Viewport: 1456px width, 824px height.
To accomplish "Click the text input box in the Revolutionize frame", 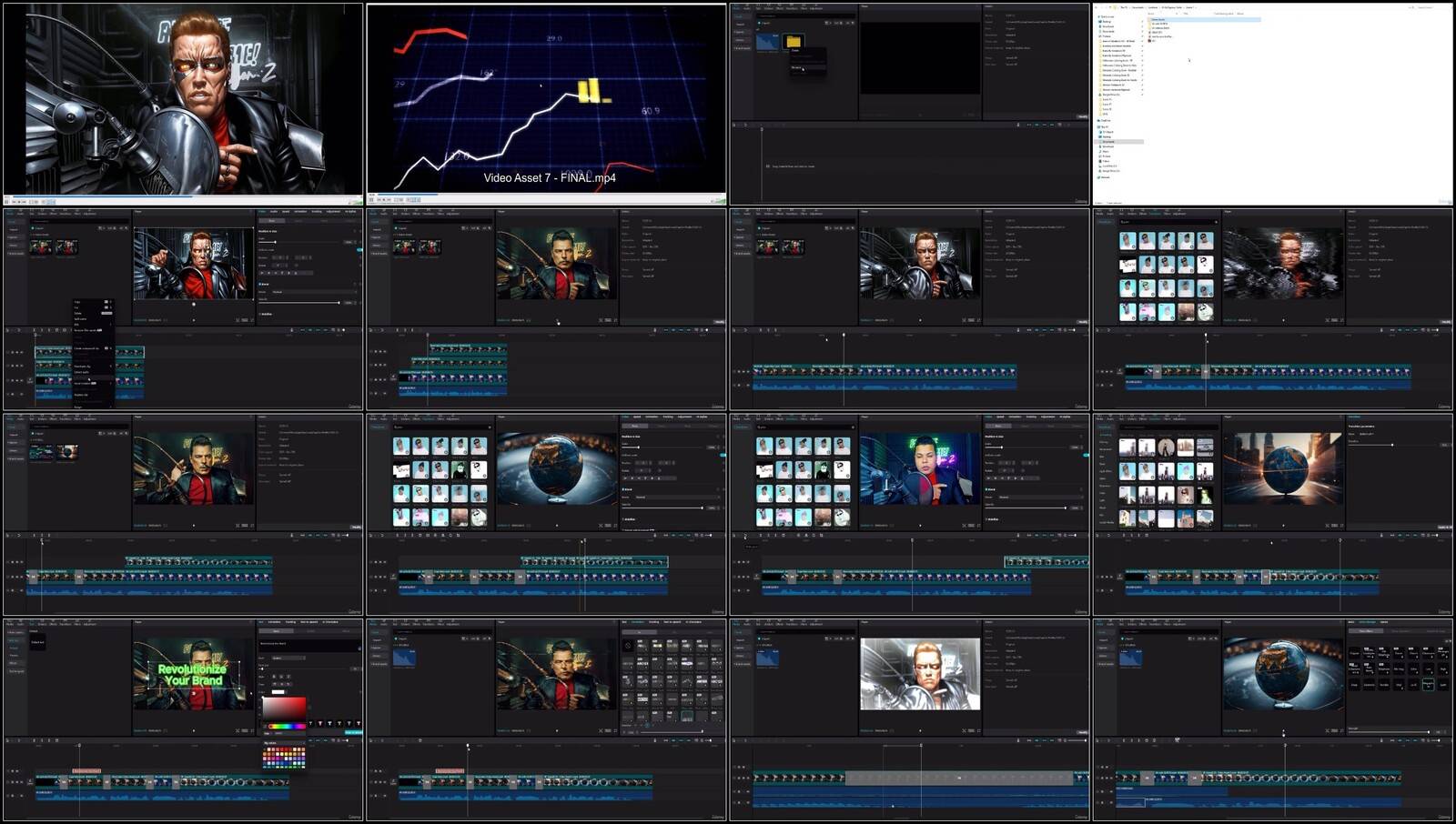I will pos(309,645).
